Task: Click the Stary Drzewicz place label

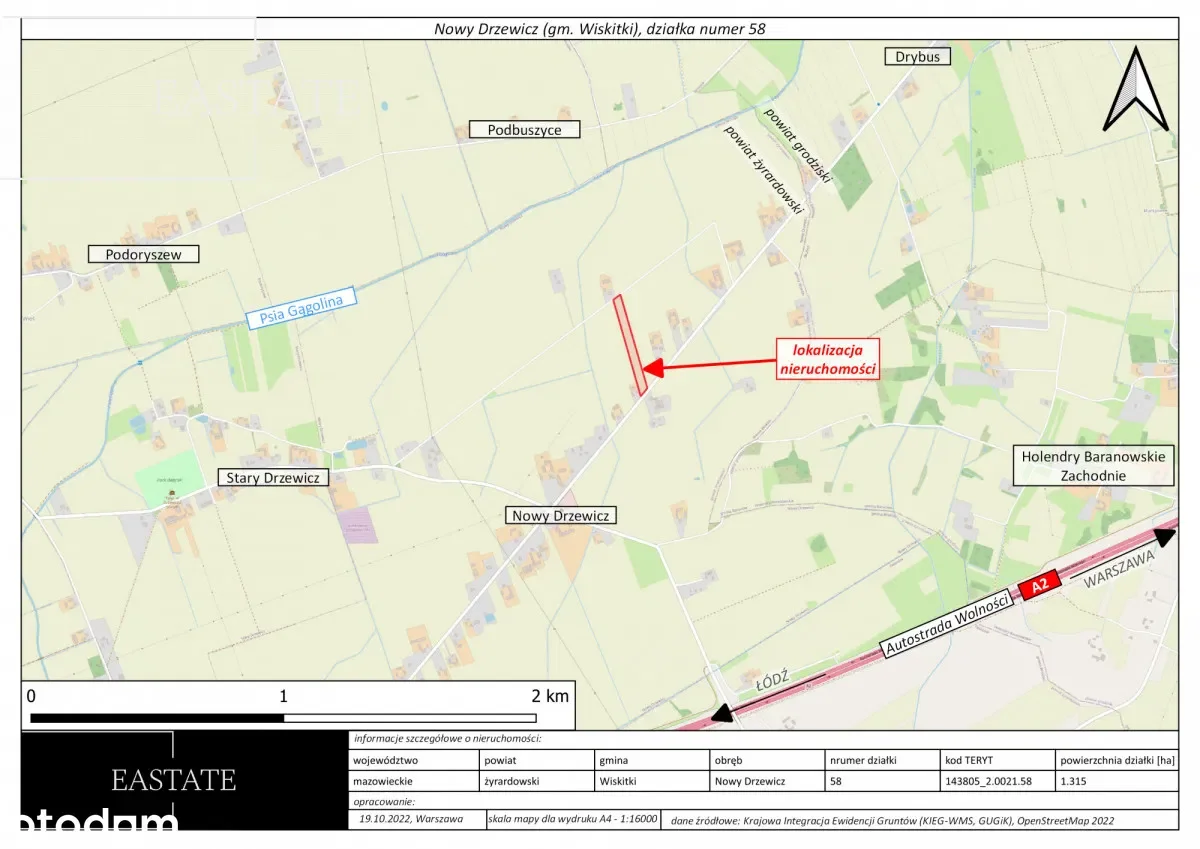Action: [x=273, y=478]
